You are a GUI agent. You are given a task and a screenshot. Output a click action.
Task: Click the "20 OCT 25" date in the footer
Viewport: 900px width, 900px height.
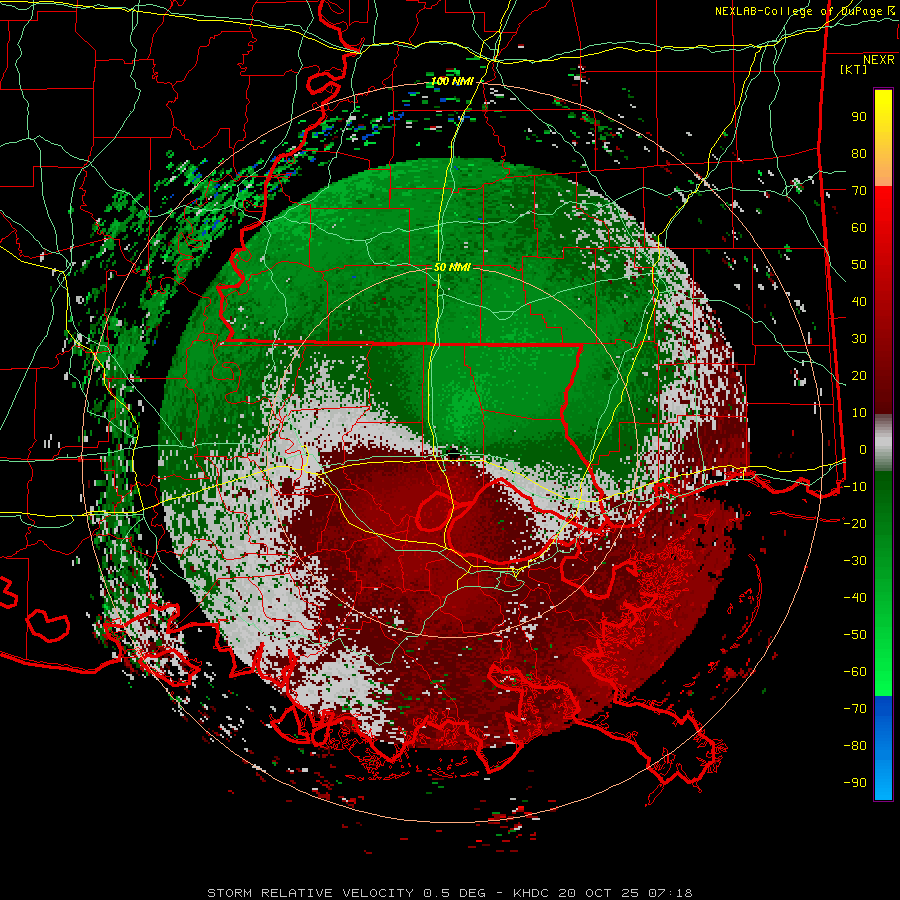point(599,893)
